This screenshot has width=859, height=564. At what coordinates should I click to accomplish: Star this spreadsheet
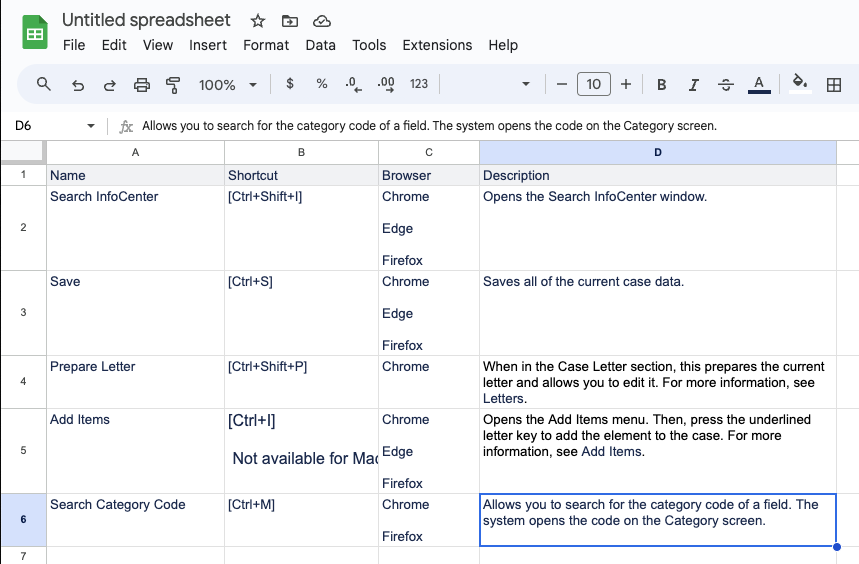pos(257,21)
